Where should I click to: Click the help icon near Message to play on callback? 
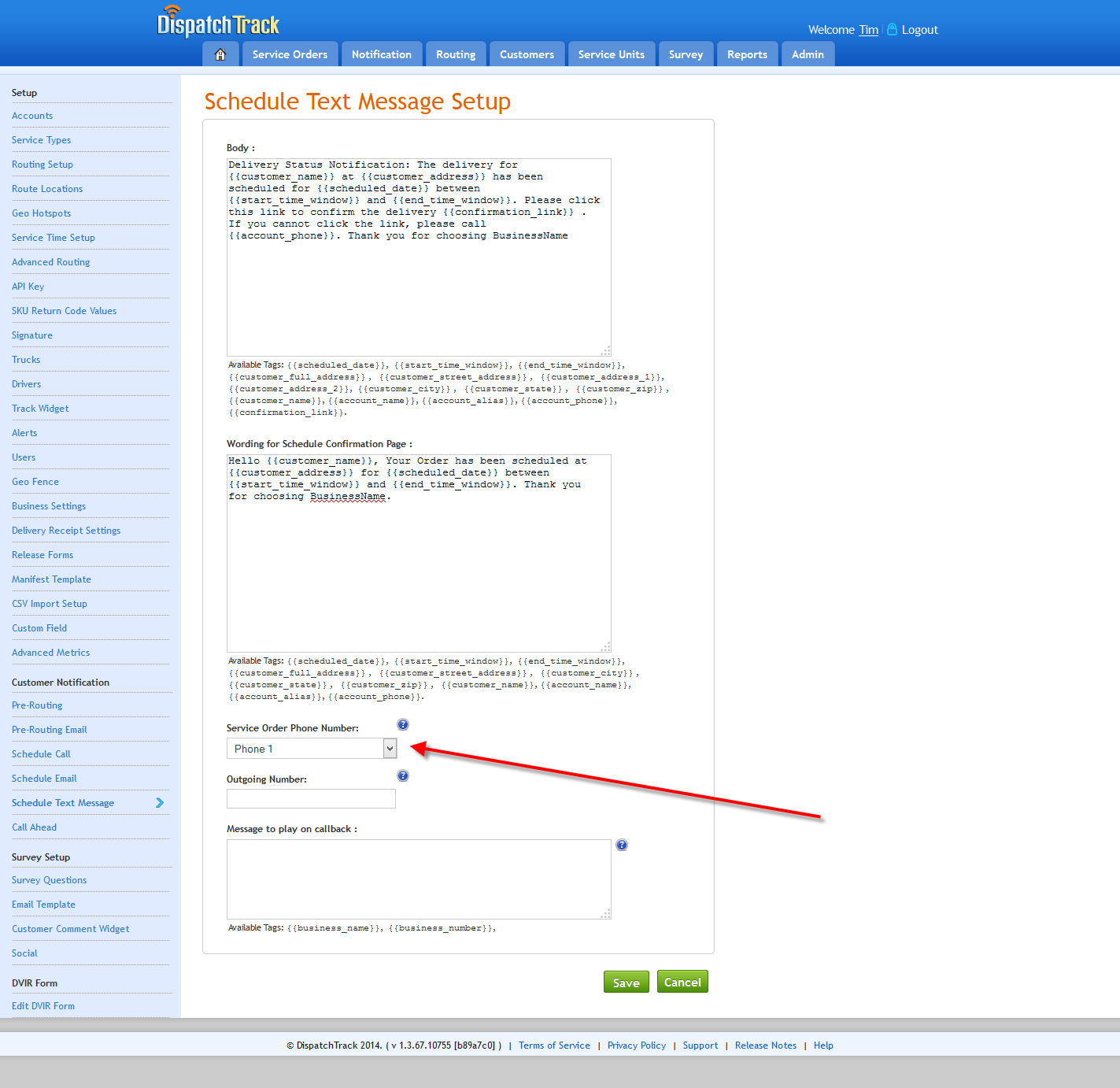click(x=622, y=845)
